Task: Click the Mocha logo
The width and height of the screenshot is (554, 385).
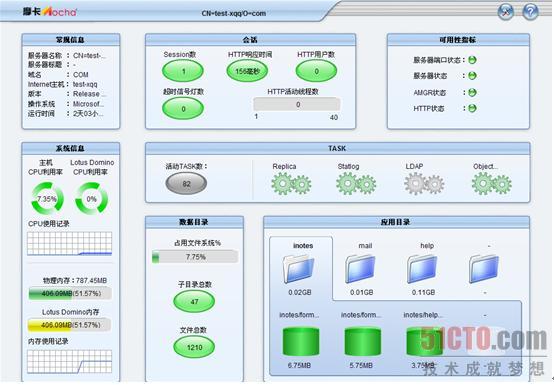Action: pos(50,11)
